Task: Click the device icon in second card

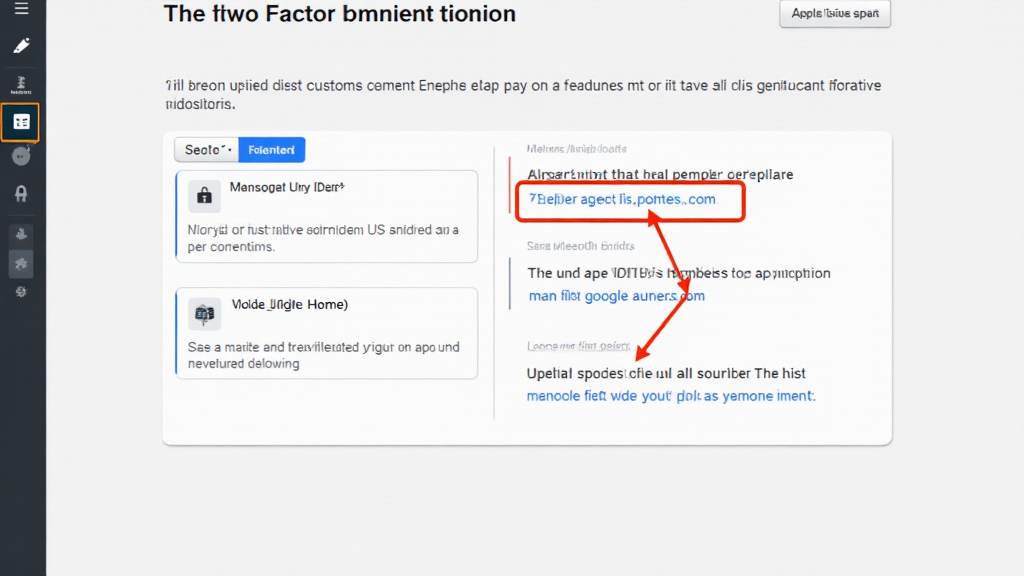Action: pyautogui.click(x=205, y=314)
